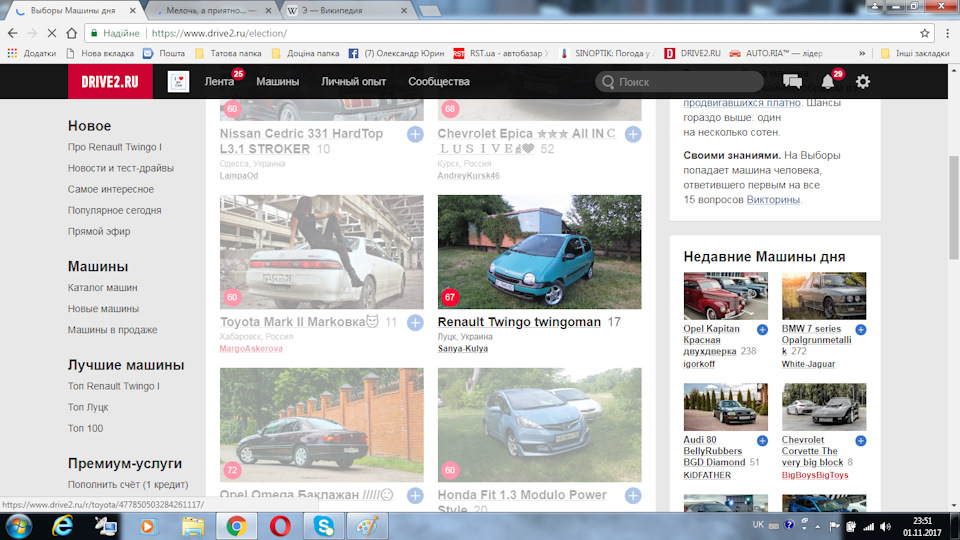Open Renault Twingo twingoman title link
The image size is (960, 540).
pos(519,322)
